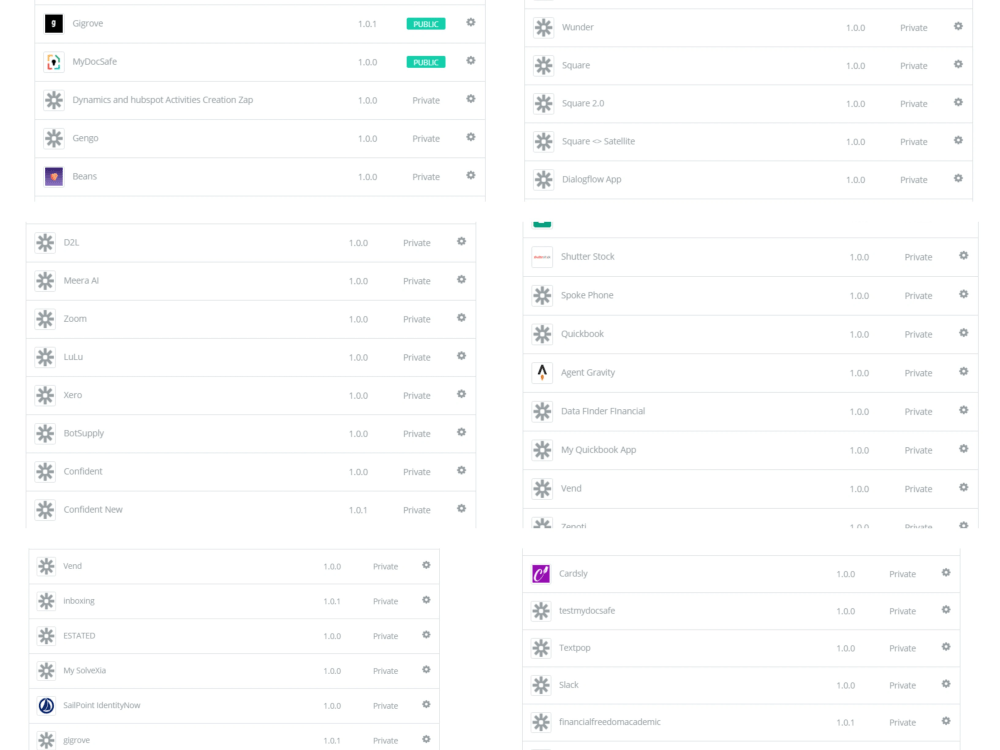Open the testmydocsafe app

pyautogui.click(x=587, y=610)
